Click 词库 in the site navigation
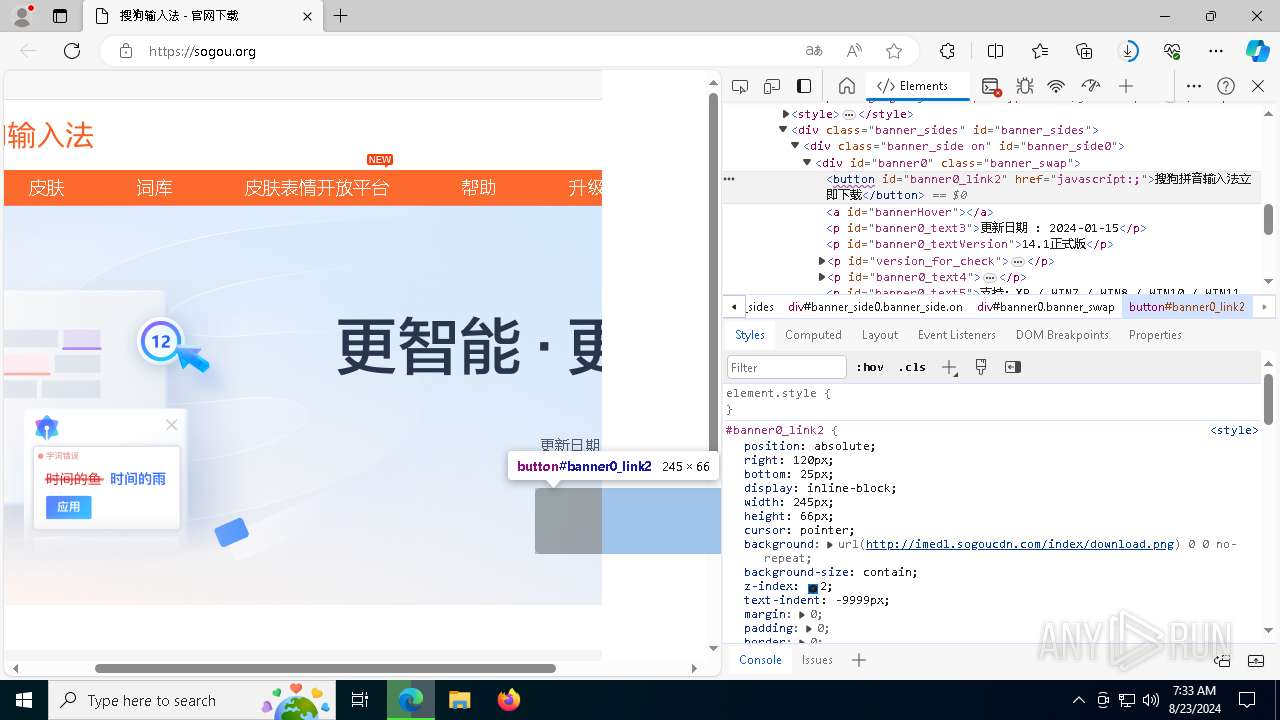 [x=154, y=188]
